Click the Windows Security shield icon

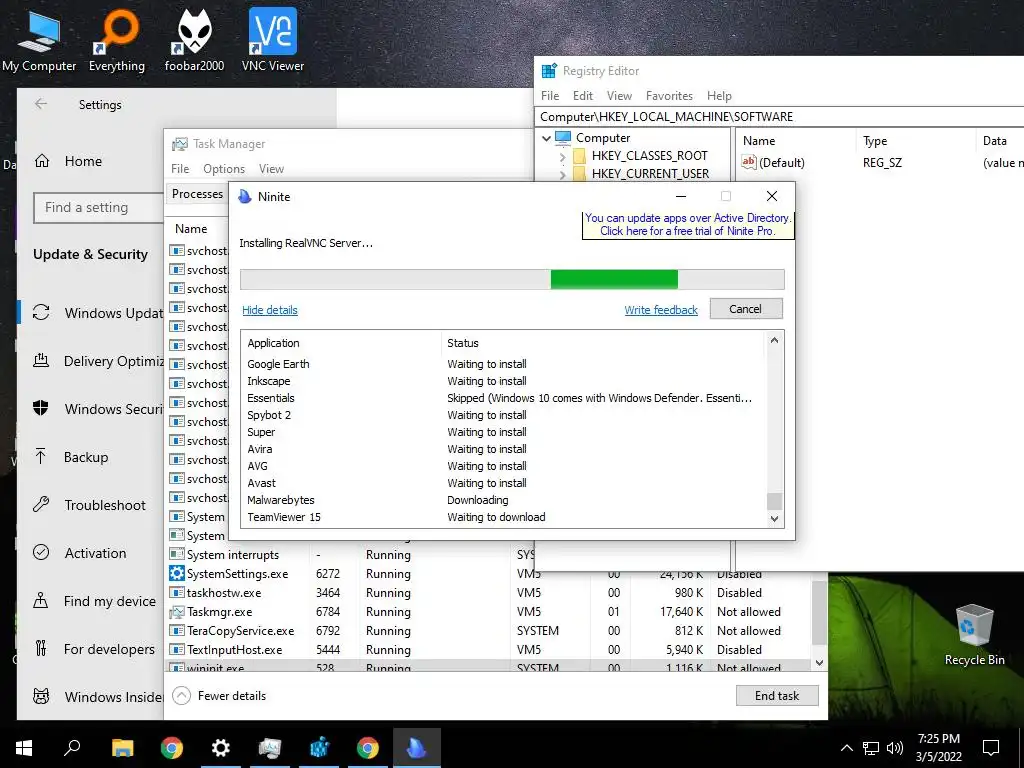[41, 409]
